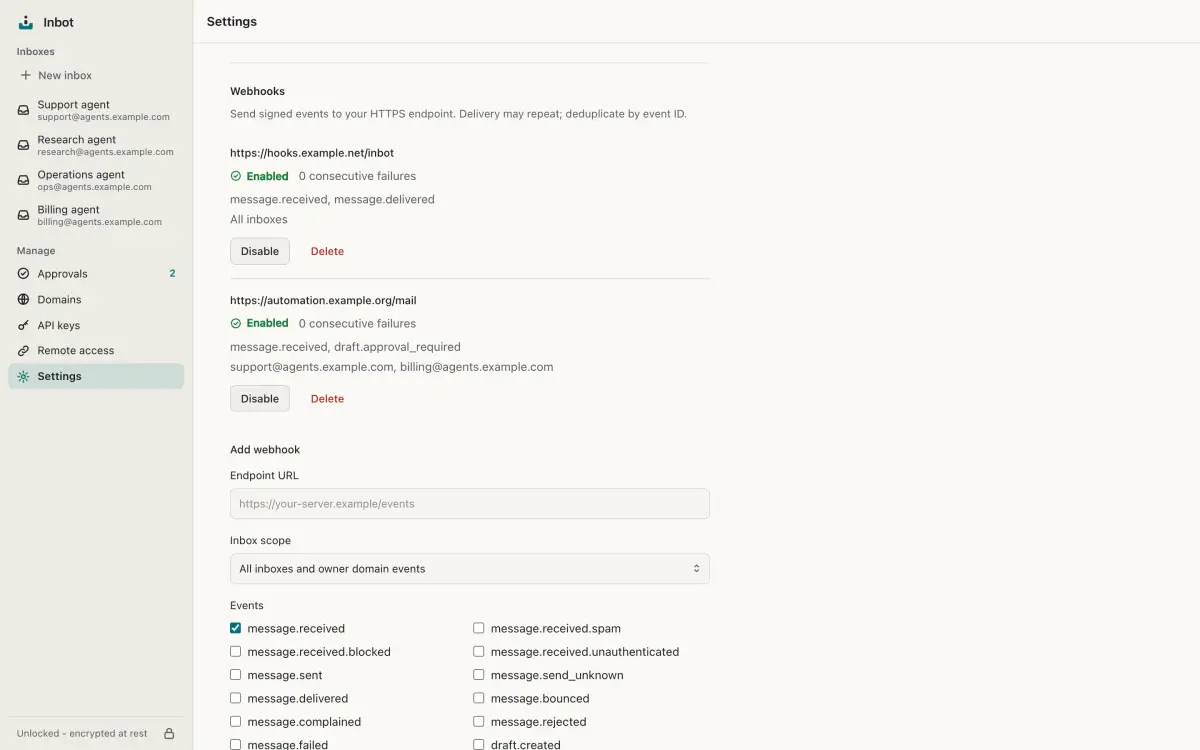Delete the automation.example.org/mail webhook
The height and width of the screenshot is (750, 1200).
click(327, 398)
